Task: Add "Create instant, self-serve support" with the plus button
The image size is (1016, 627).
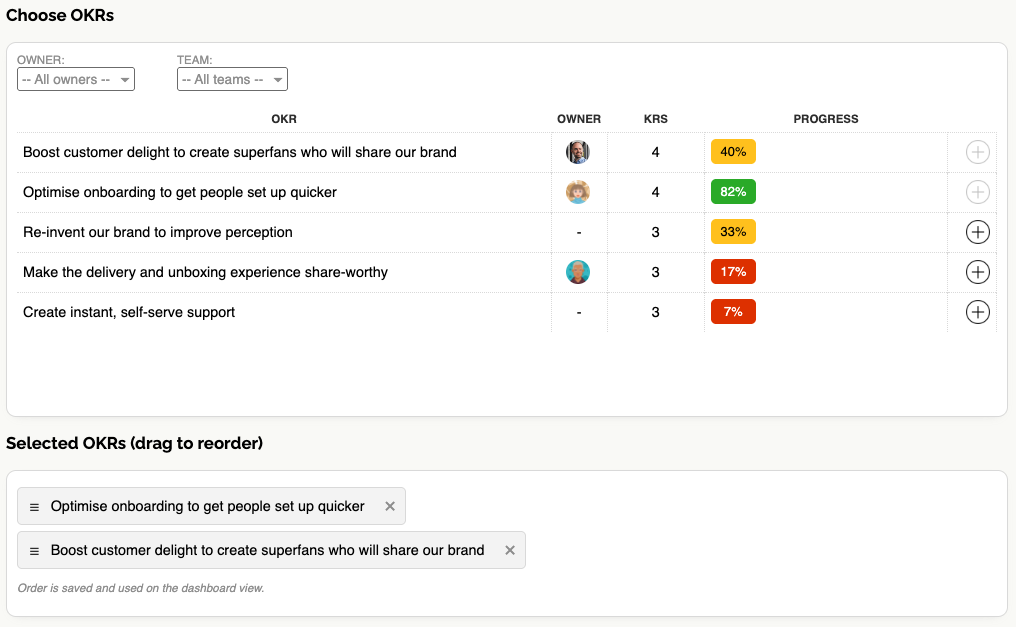Action: pyautogui.click(x=977, y=311)
